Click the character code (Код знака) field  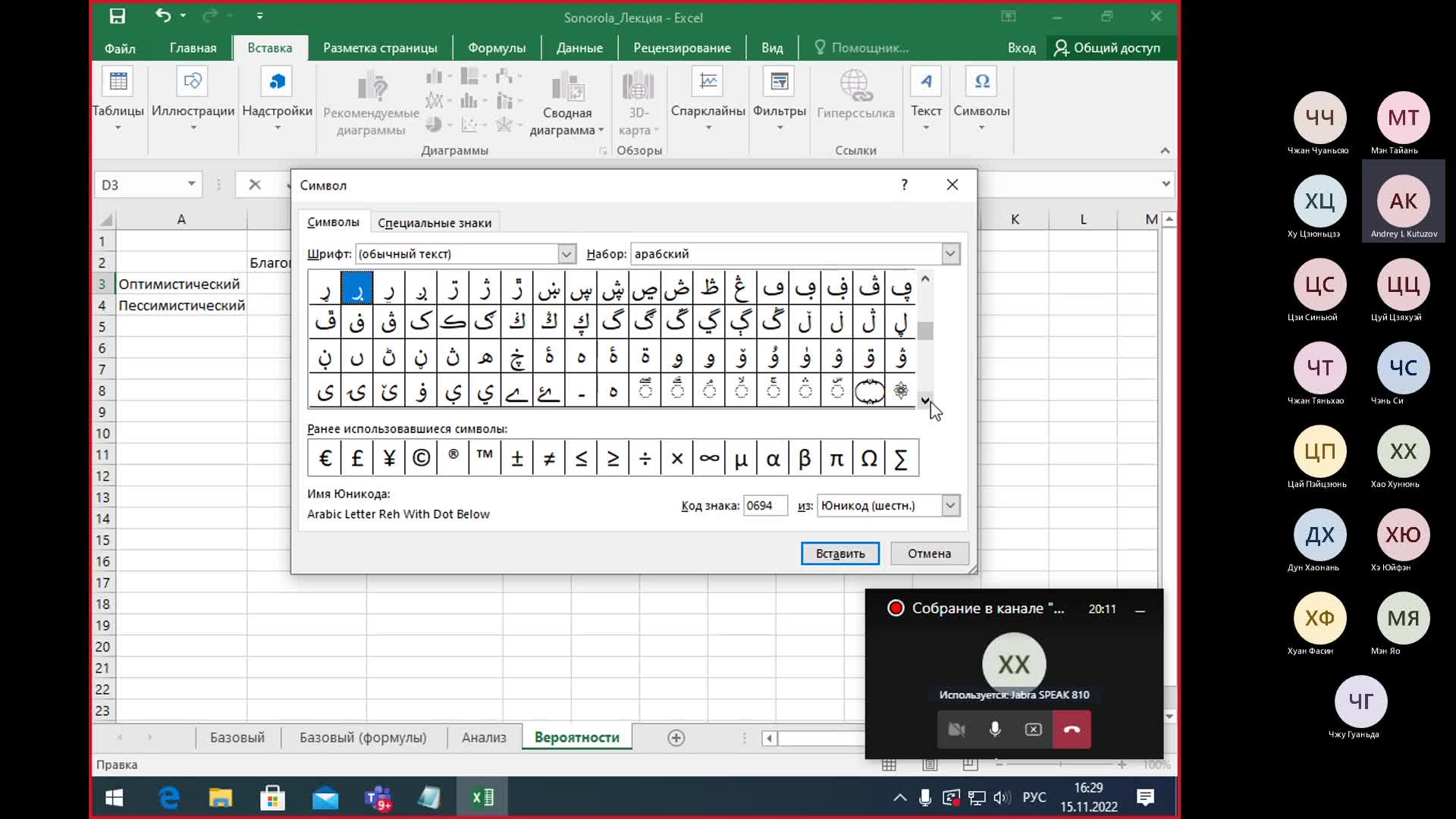point(765,506)
